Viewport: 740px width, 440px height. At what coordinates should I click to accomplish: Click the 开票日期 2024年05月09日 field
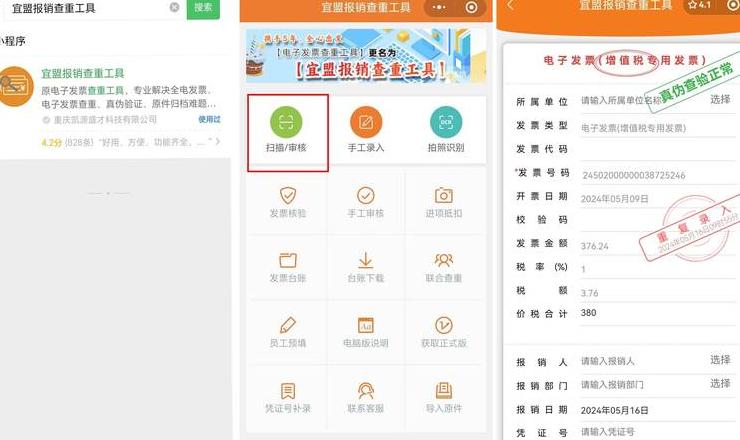614,199
